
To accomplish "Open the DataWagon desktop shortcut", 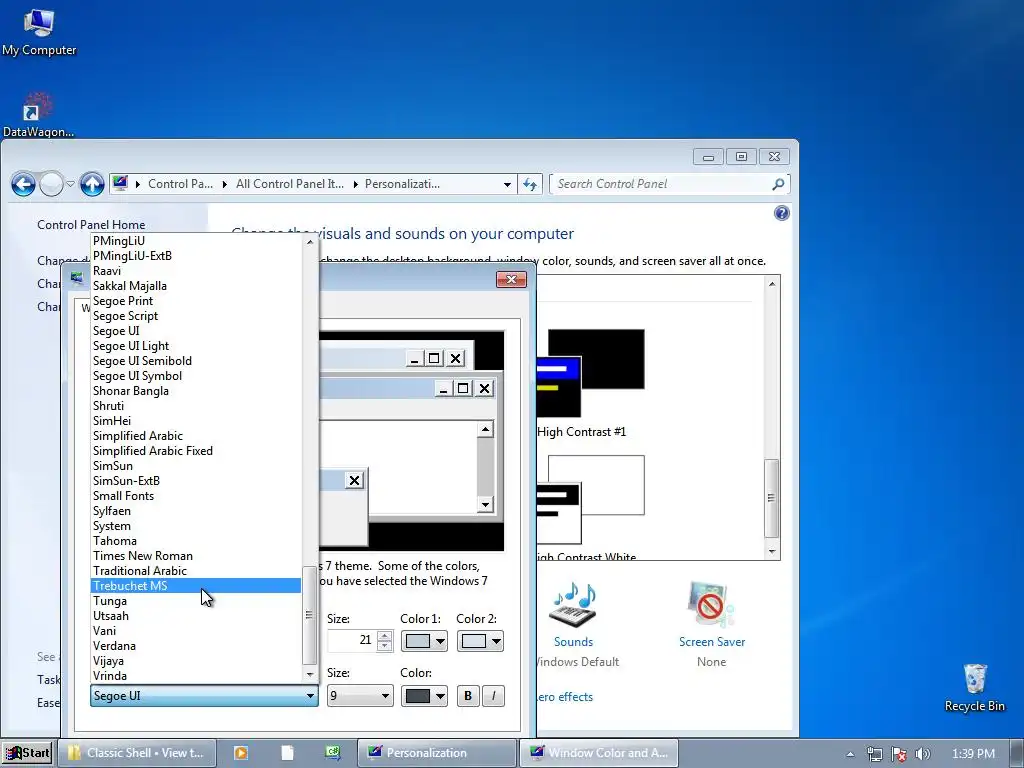I will (38, 115).
